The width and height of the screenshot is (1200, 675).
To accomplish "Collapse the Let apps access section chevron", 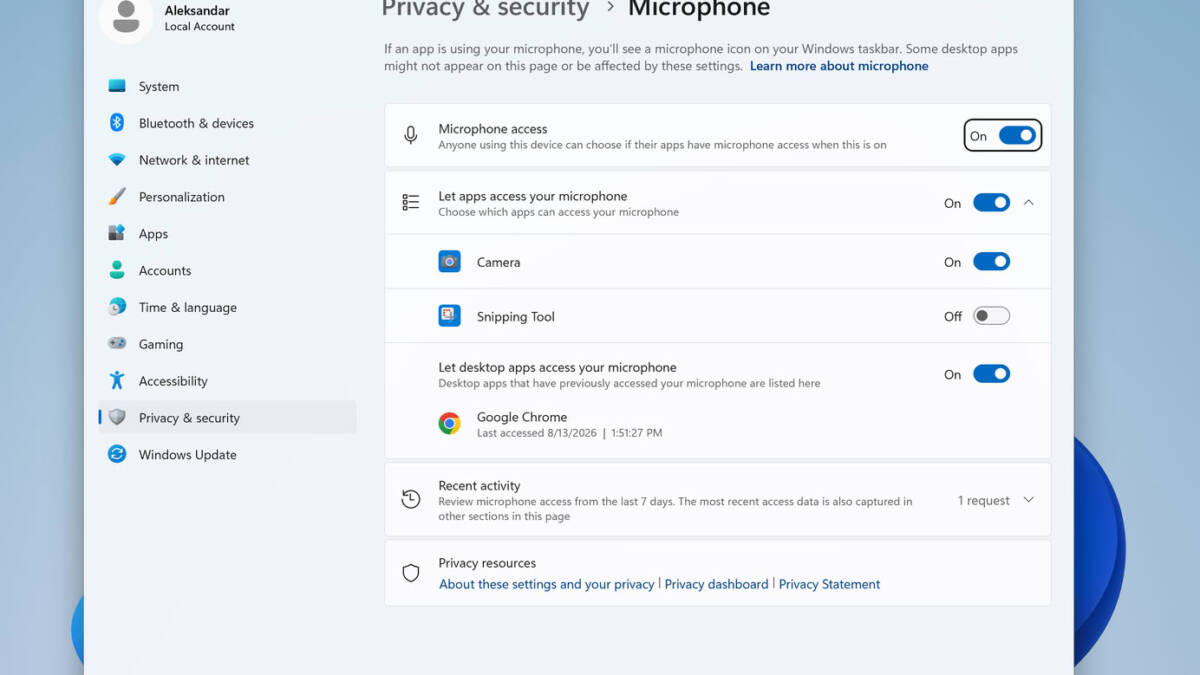I will [1029, 203].
